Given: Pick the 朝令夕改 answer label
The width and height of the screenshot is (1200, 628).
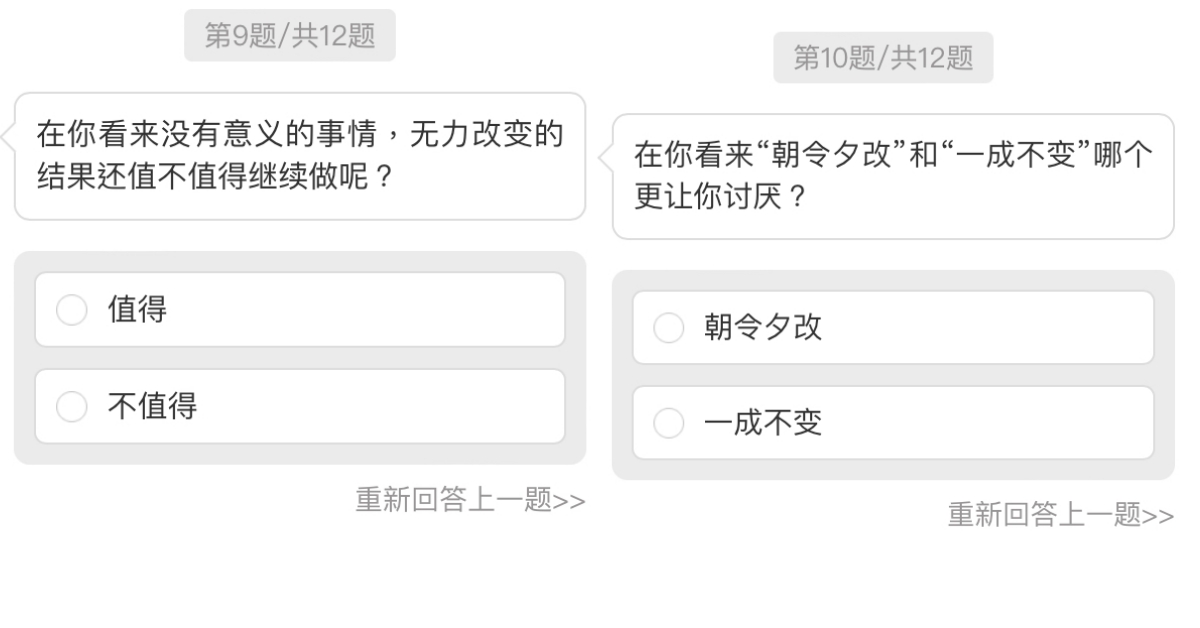Looking at the screenshot, I should (x=763, y=327).
